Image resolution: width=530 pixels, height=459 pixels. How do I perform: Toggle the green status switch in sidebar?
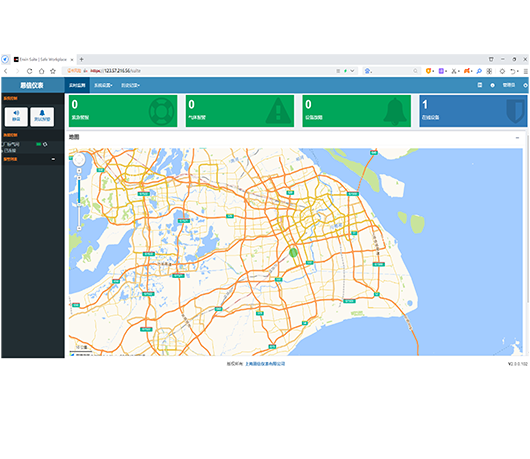coord(39,144)
